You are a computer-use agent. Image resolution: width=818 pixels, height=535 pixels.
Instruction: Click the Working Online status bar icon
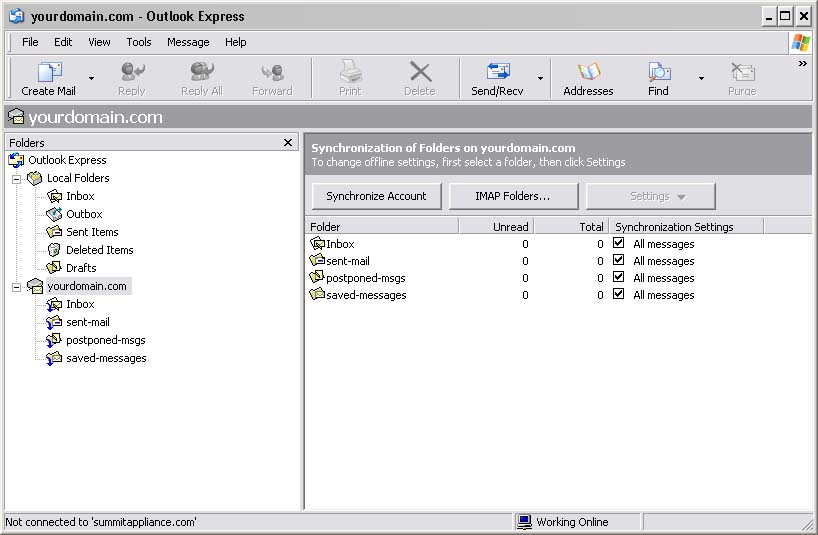[524, 521]
